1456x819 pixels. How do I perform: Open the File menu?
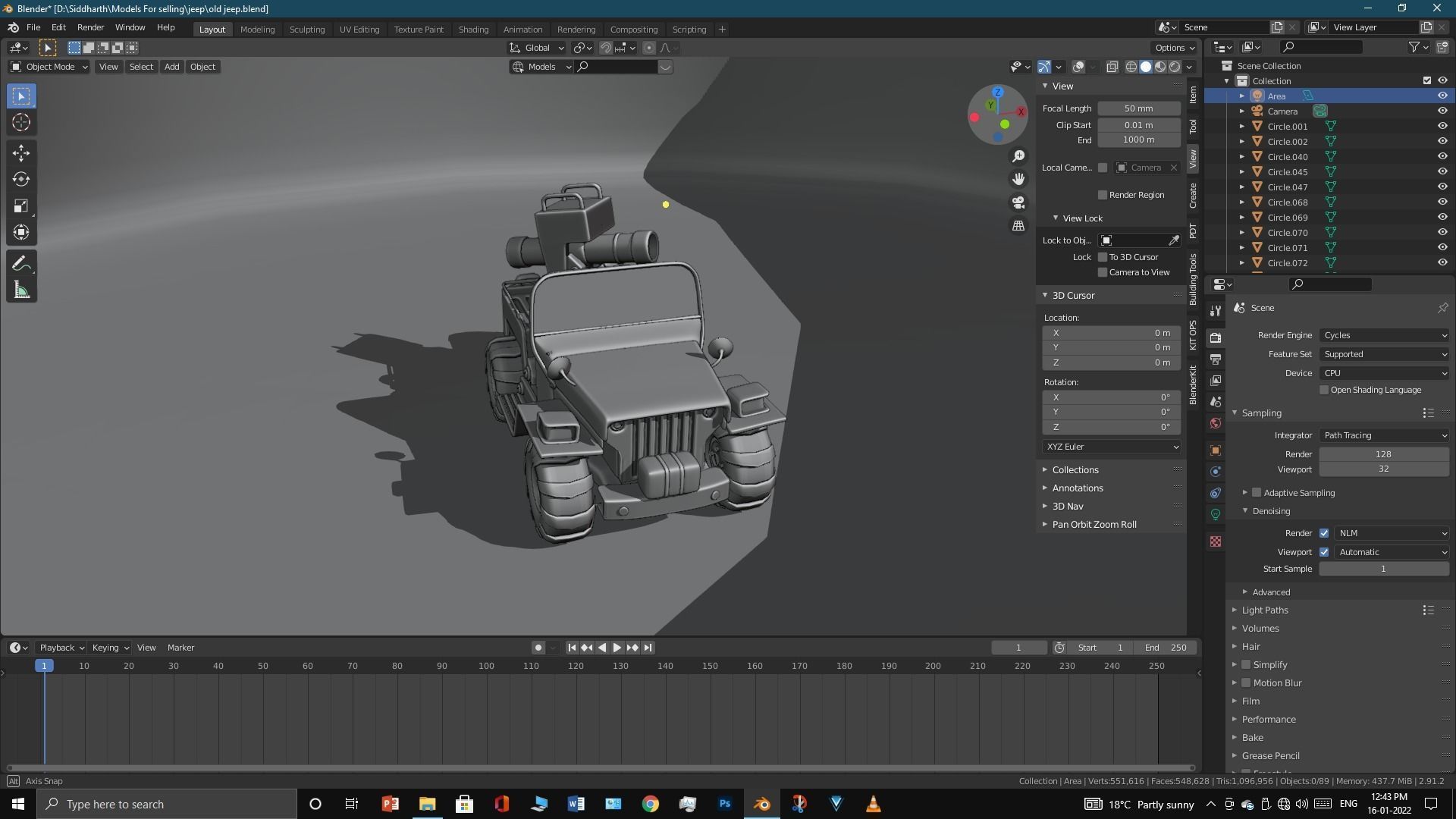[33, 27]
